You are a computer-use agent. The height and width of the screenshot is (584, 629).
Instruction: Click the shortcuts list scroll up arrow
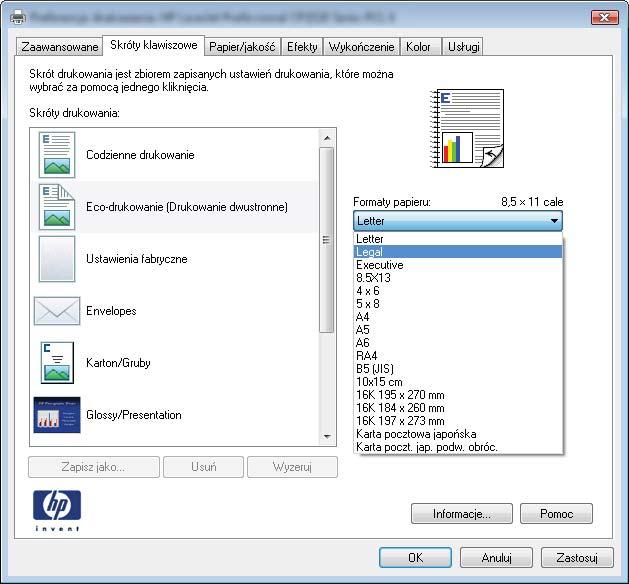click(327, 138)
